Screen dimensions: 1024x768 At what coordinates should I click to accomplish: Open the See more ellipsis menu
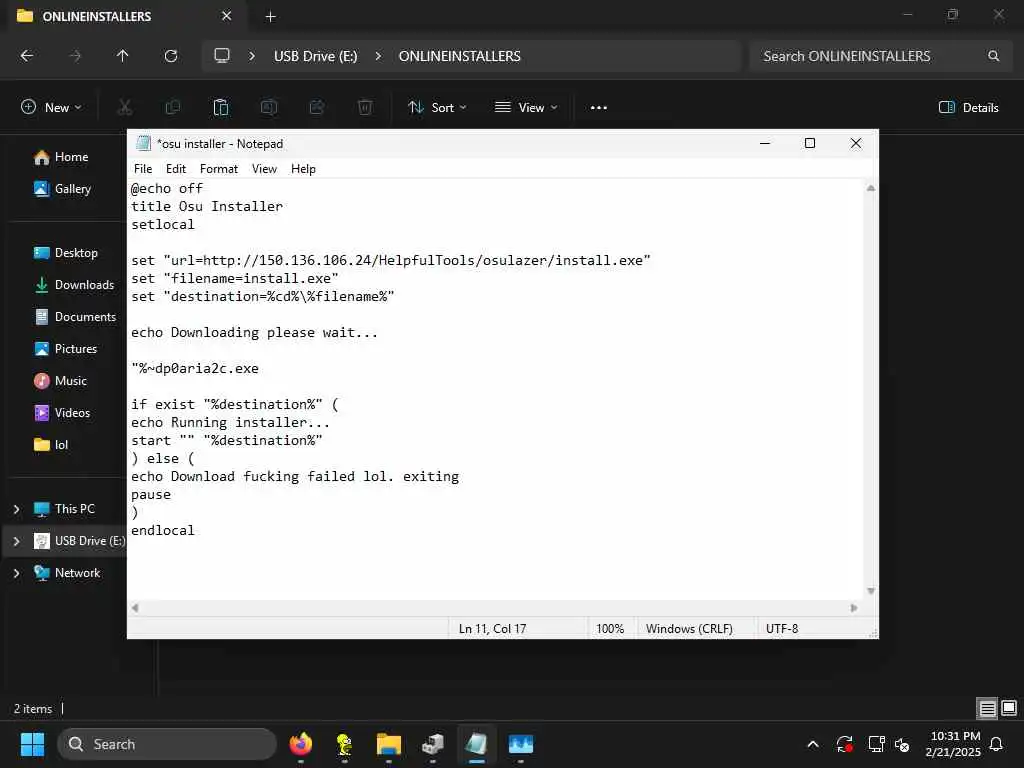pos(599,108)
